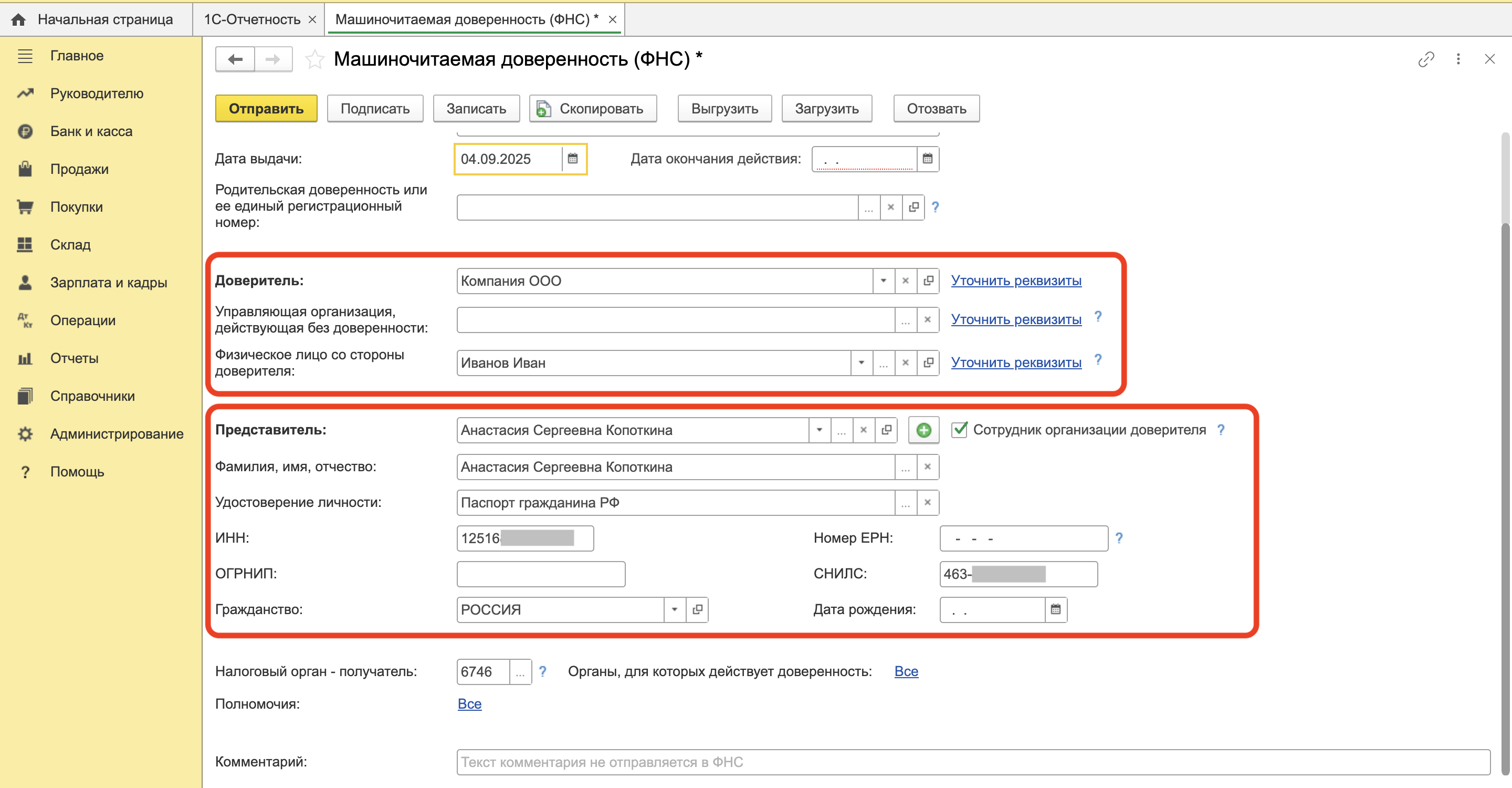Open the three-dot more actions menu
The height and width of the screenshot is (788, 1512).
click(x=1458, y=59)
